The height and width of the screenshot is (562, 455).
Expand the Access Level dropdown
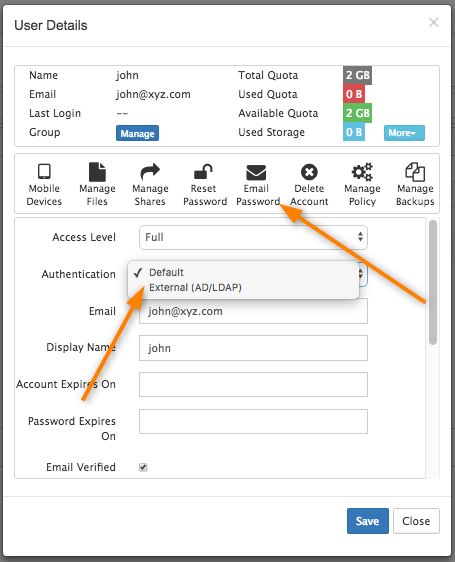(253, 237)
